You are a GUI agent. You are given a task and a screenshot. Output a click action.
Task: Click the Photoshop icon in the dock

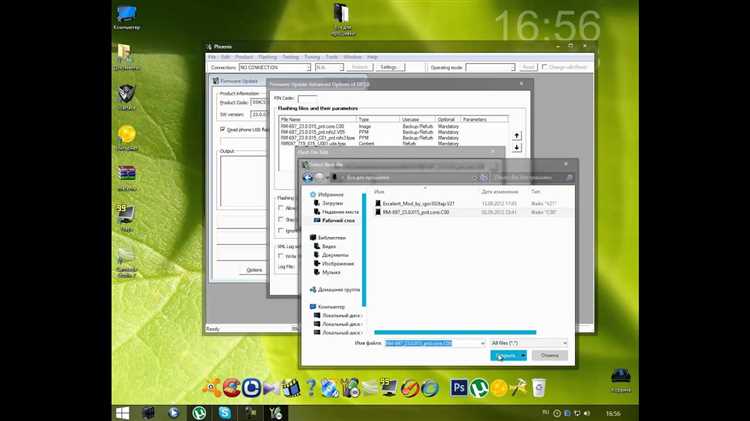tap(460, 385)
